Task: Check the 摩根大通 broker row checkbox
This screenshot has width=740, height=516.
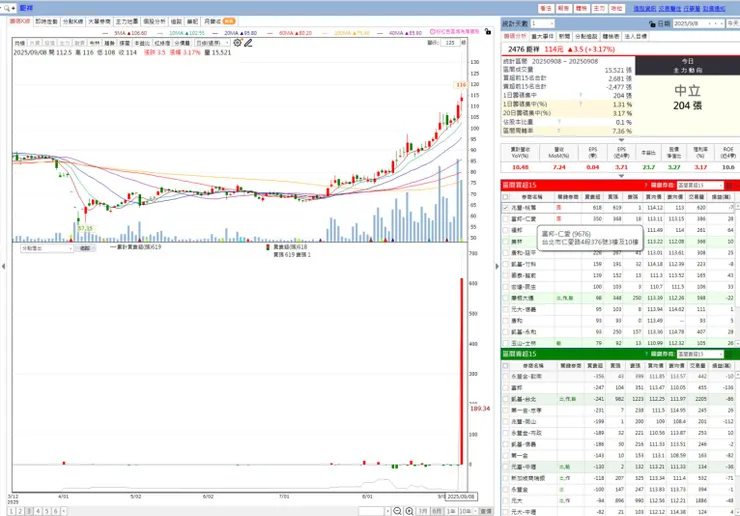Action: (505, 298)
